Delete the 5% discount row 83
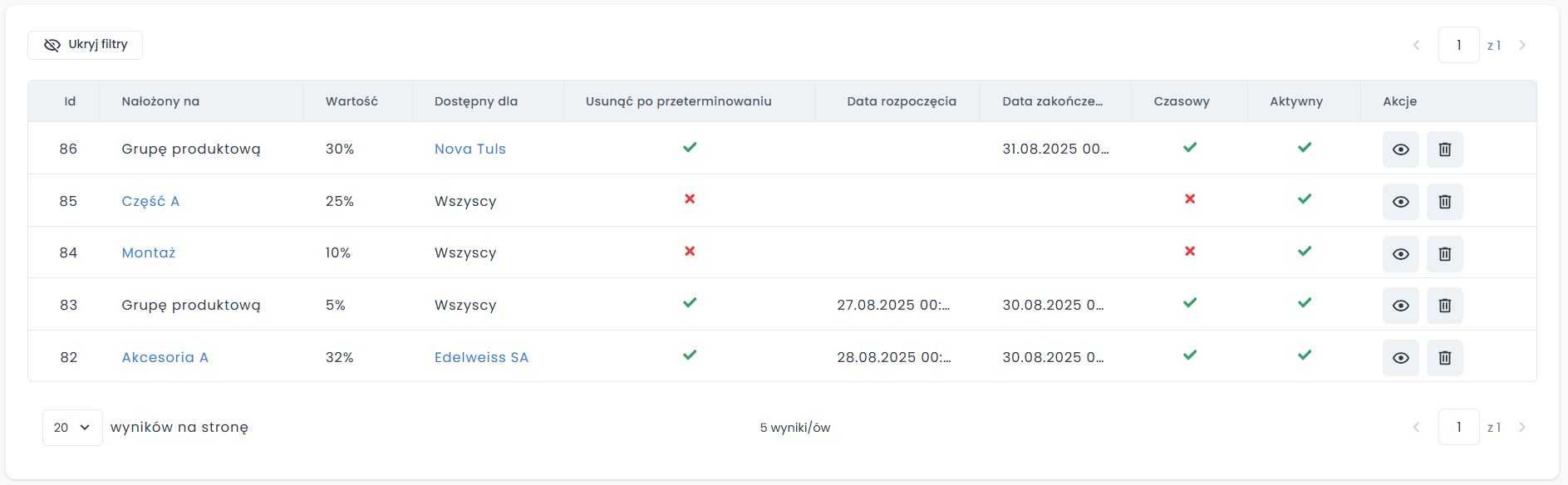The width and height of the screenshot is (1568, 485). 1444,306
